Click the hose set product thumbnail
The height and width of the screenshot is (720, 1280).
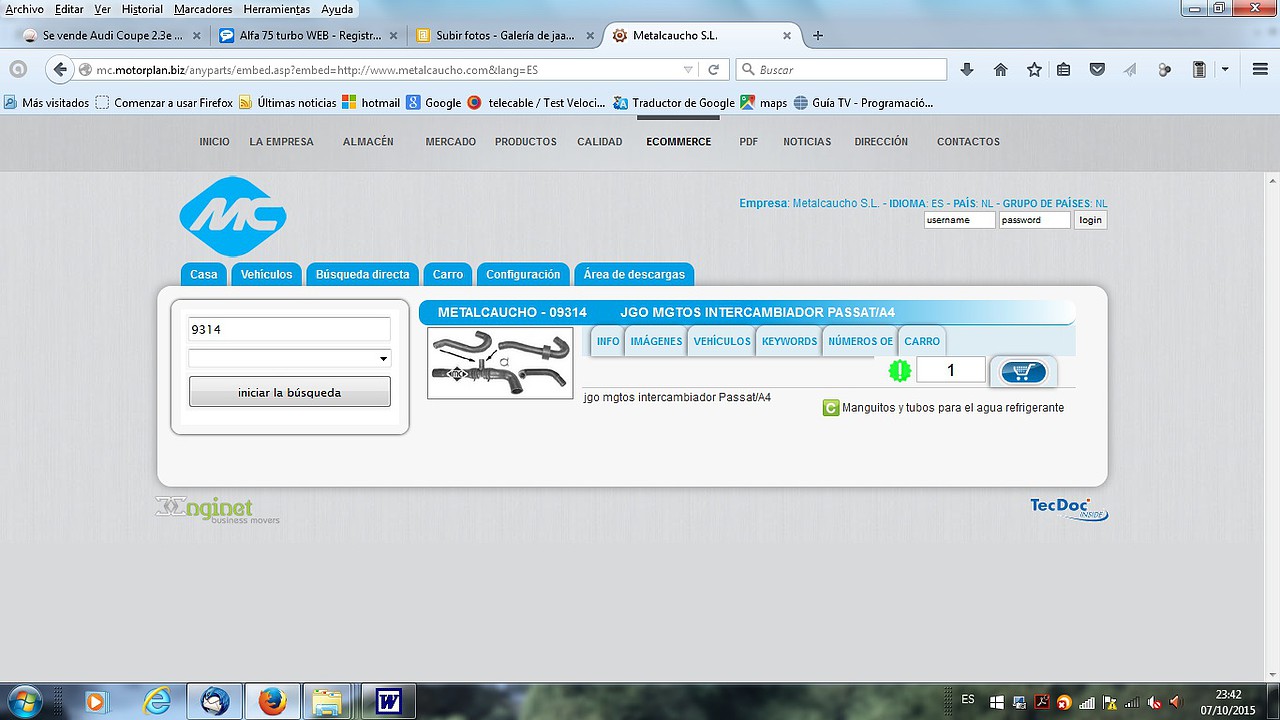tap(500, 363)
